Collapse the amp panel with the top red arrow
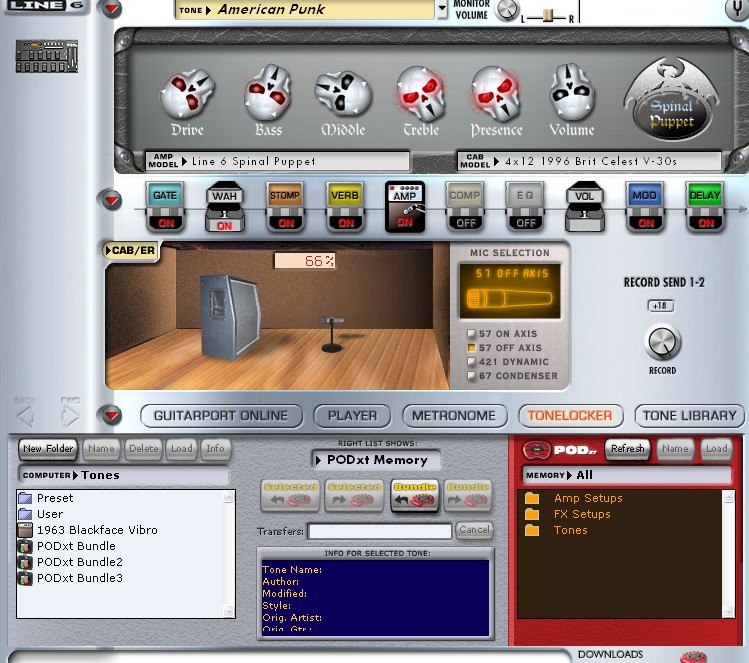The width and height of the screenshot is (749, 663). pyautogui.click(x=112, y=8)
